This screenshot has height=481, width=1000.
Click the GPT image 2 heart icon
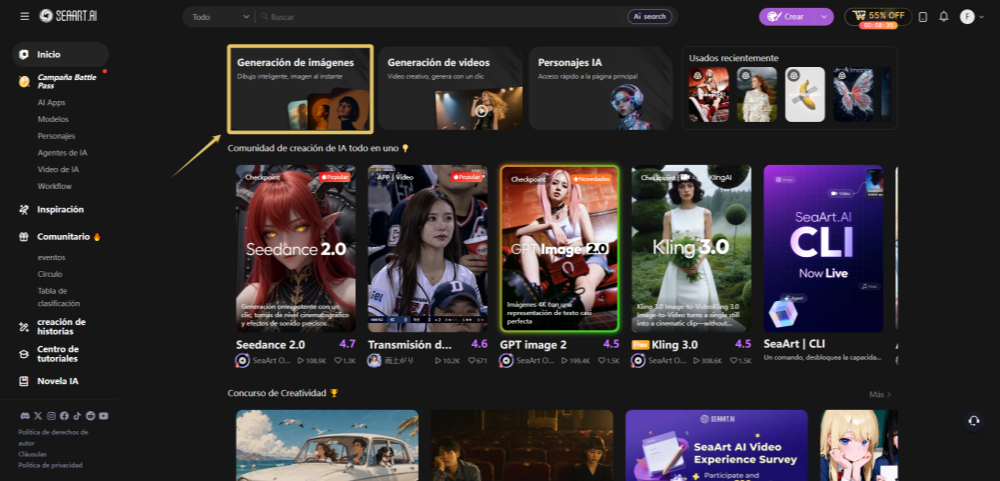tap(603, 361)
